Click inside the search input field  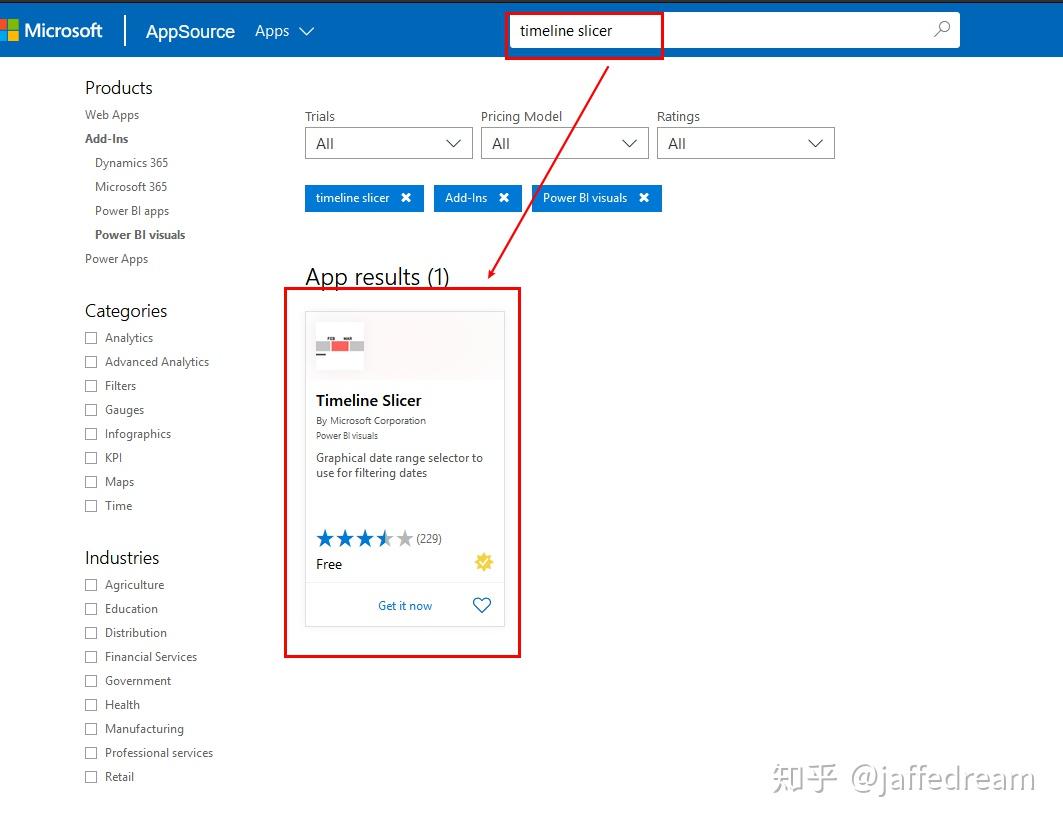[x=600, y=31]
